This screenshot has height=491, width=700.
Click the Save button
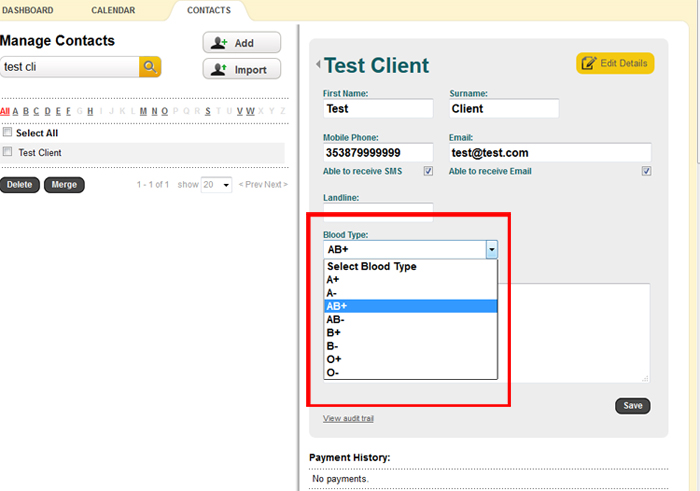tap(633, 406)
